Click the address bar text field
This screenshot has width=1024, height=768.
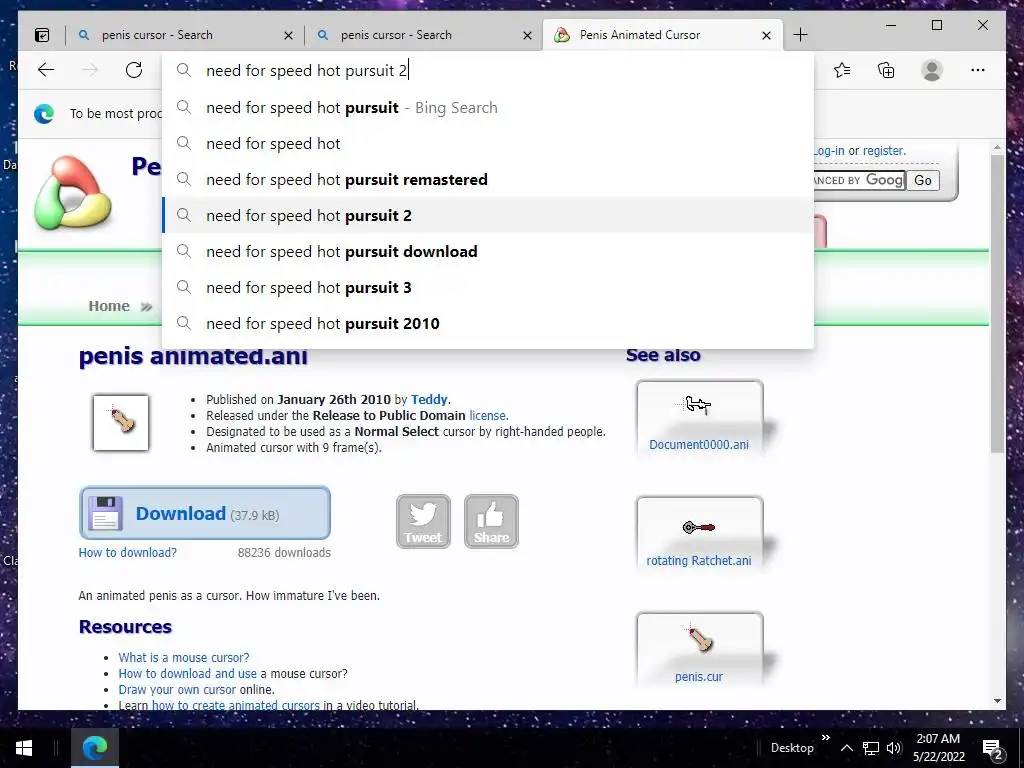click(488, 71)
